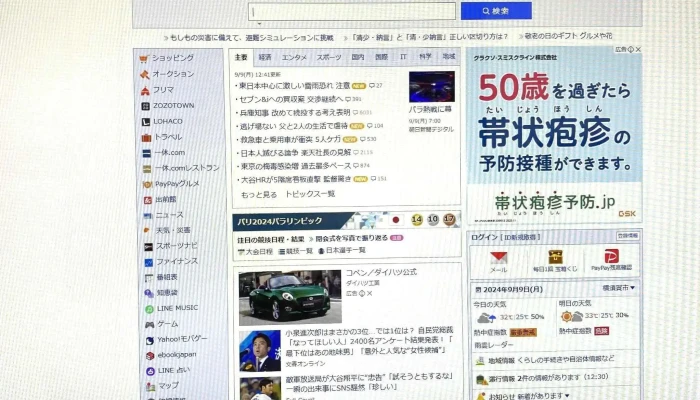Open the 知恵袋 sidebar icon
The height and width of the screenshot is (400, 700).
(149, 293)
